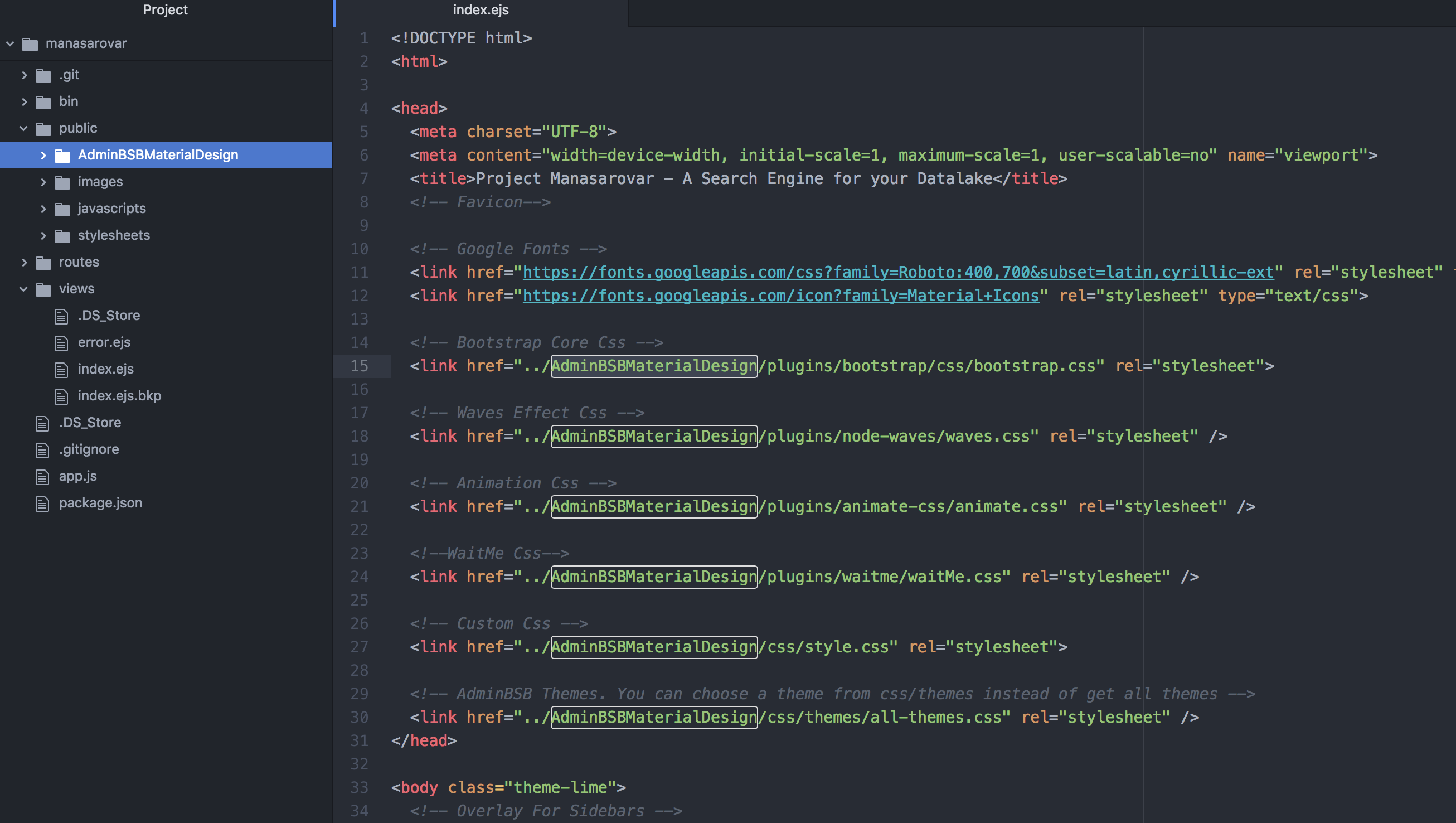This screenshot has width=1456, height=823.
Task: Click the file icon for error.ejs
Action: [61, 343]
